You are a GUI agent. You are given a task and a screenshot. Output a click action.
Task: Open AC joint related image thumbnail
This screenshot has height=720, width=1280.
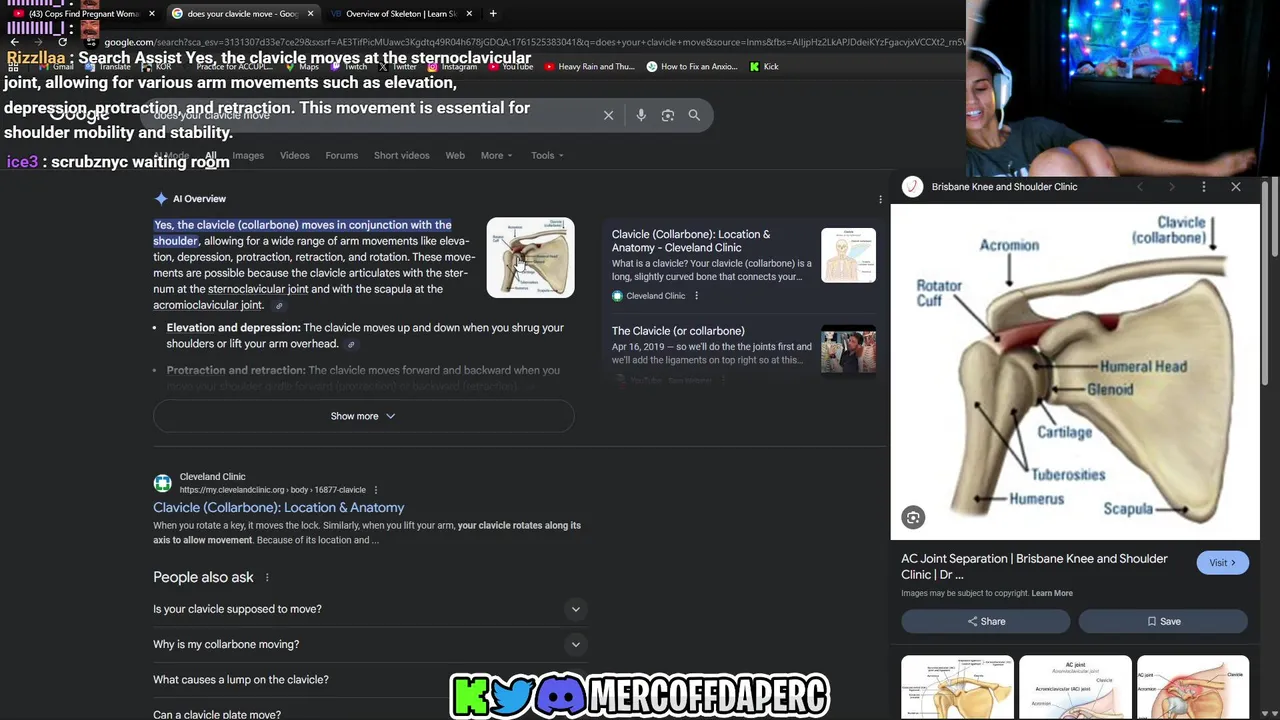click(1075, 688)
